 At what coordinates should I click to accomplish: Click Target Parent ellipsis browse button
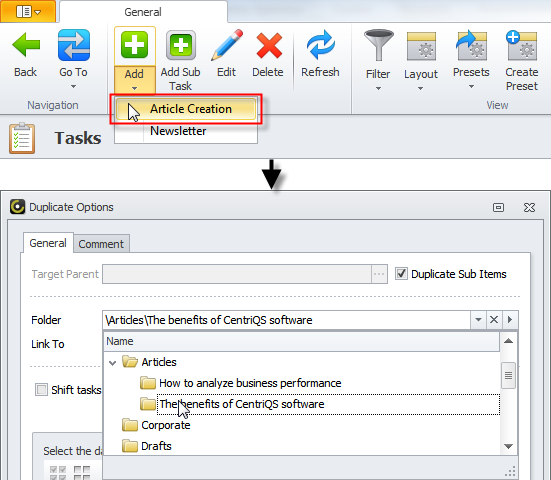tap(379, 274)
